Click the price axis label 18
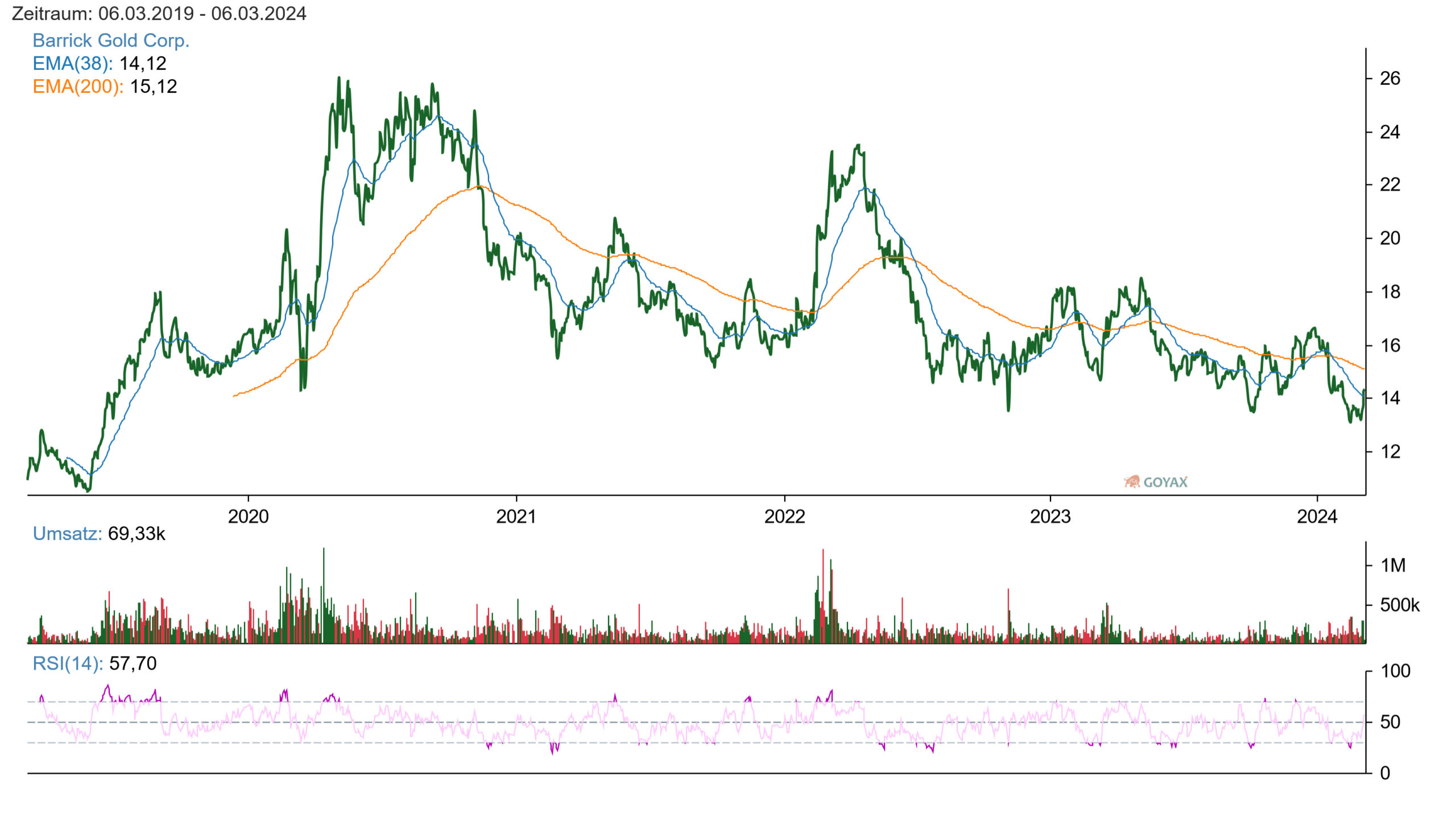Viewport: 1456px width, 813px height. 1390,292
